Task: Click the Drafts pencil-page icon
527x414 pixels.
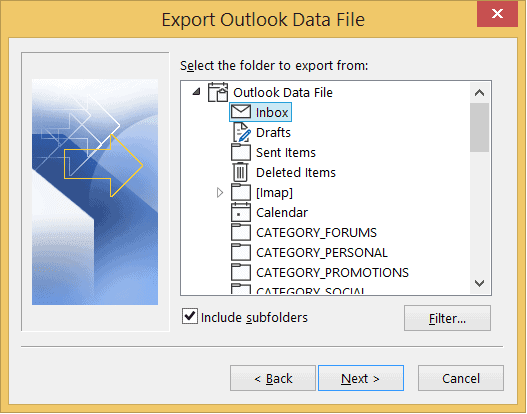Action: click(x=242, y=132)
